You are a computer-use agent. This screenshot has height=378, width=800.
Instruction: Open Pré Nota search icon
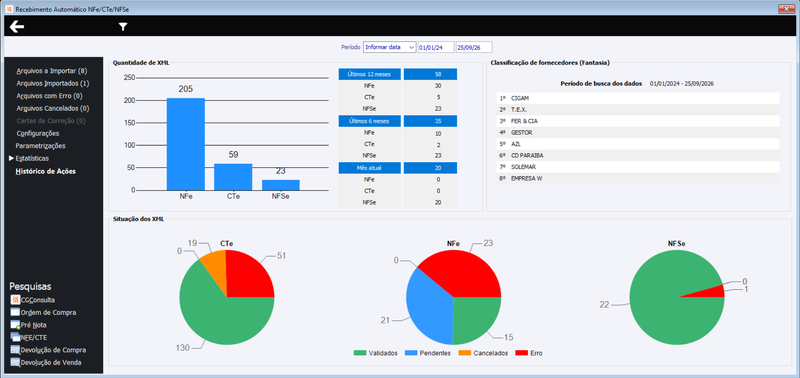pos(15,325)
